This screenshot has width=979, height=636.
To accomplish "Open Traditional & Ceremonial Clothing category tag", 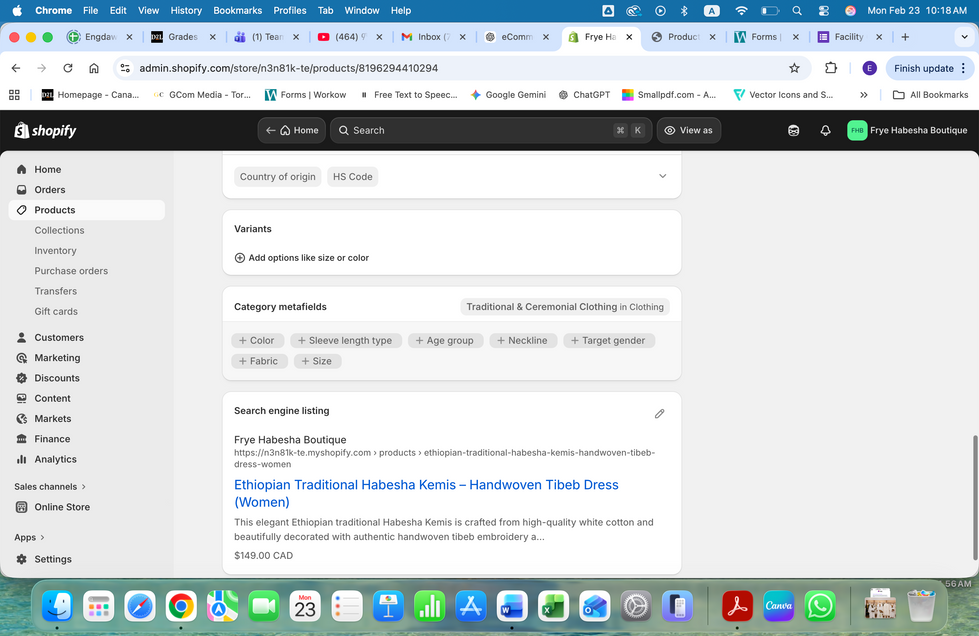I will point(565,307).
